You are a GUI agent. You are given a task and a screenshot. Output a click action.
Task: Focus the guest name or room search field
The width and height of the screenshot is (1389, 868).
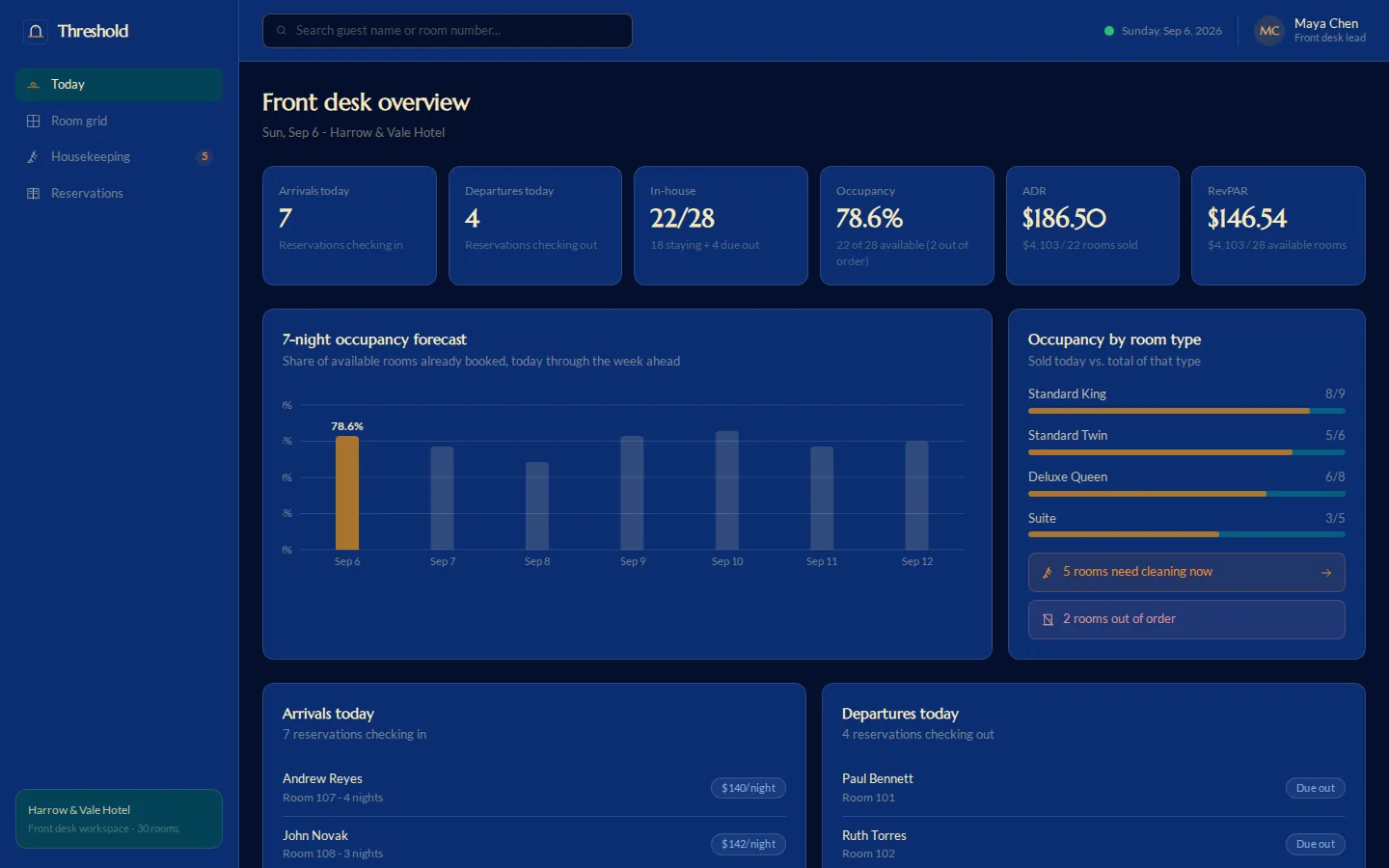tap(448, 31)
